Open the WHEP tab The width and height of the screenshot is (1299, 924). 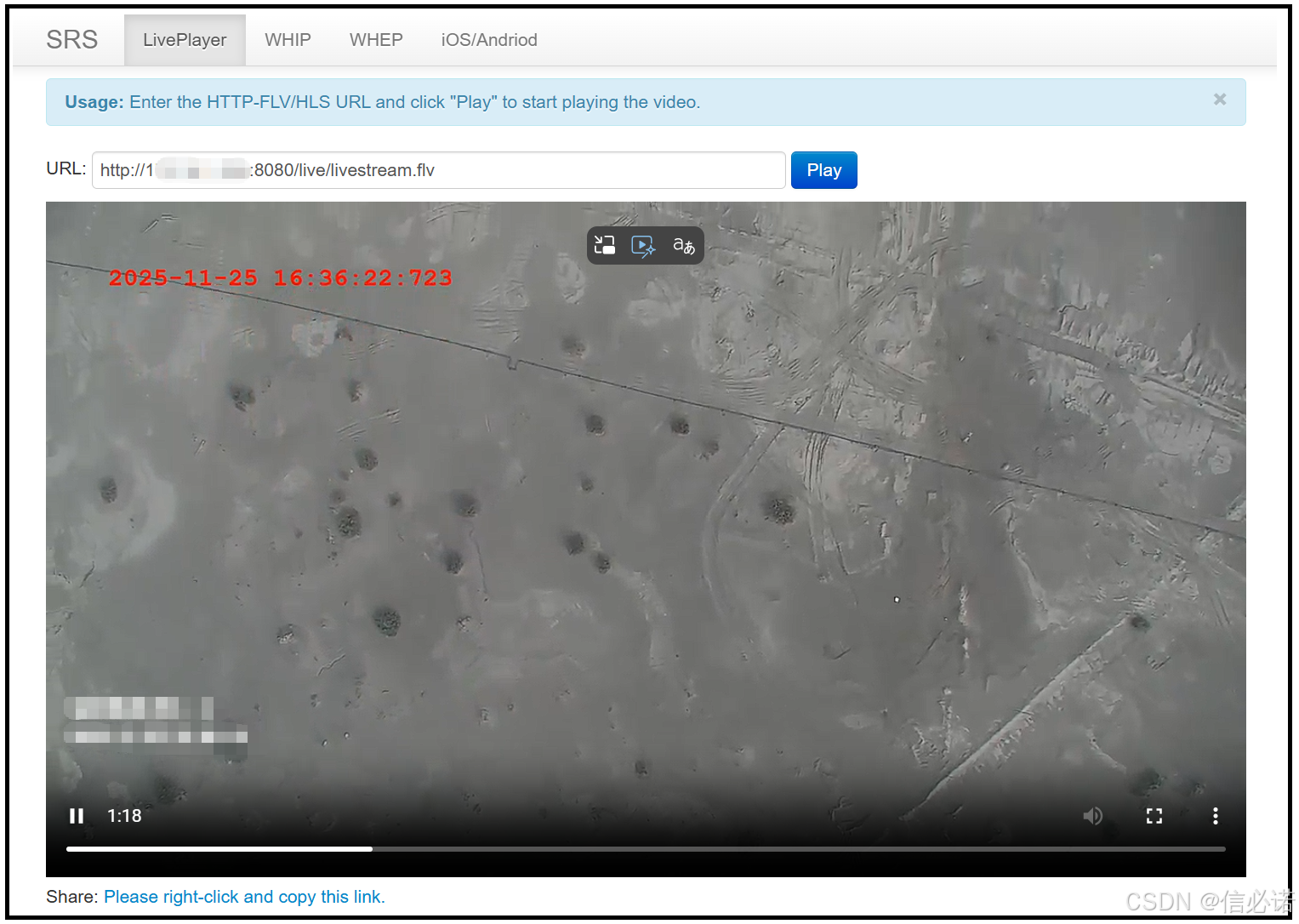click(376, 40)
